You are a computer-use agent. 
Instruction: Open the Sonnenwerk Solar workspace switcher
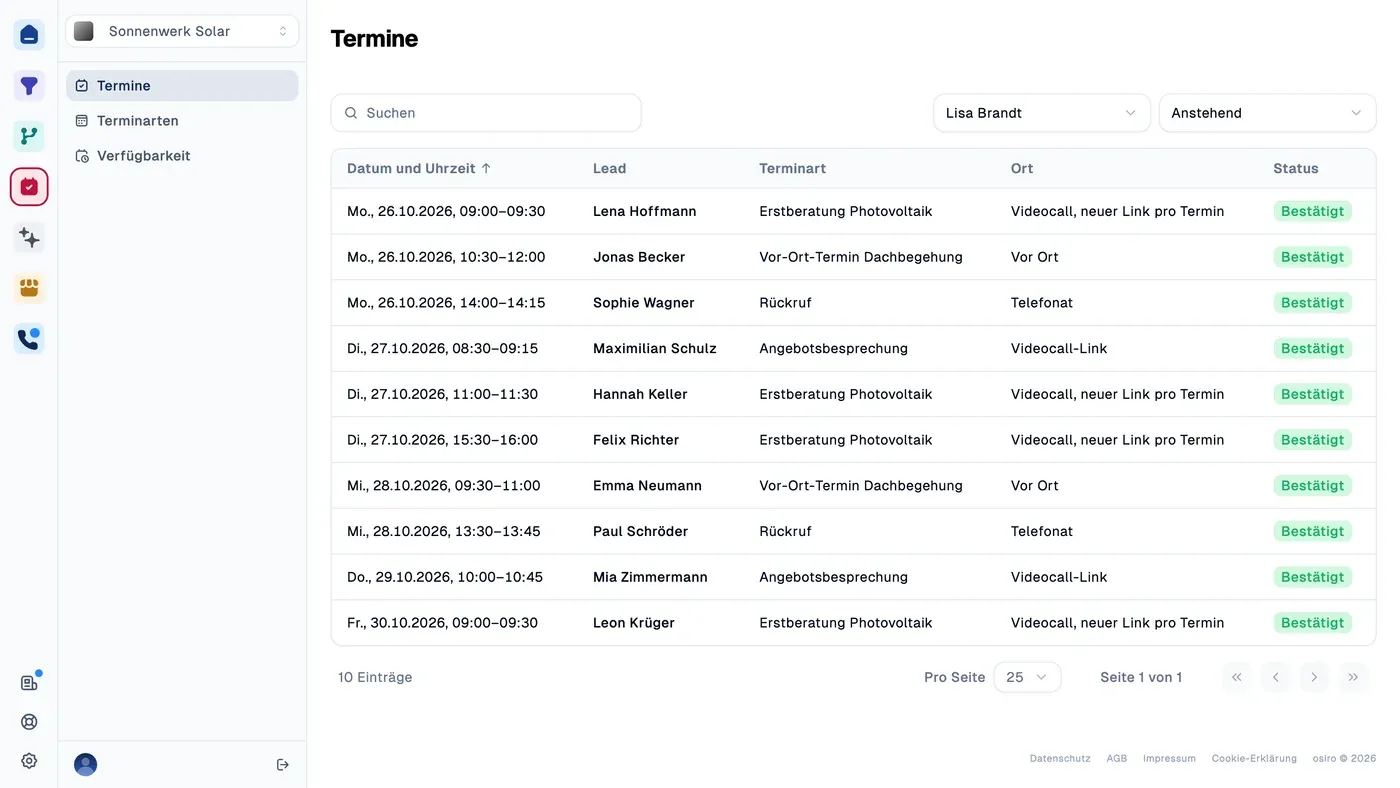point(182,31)
